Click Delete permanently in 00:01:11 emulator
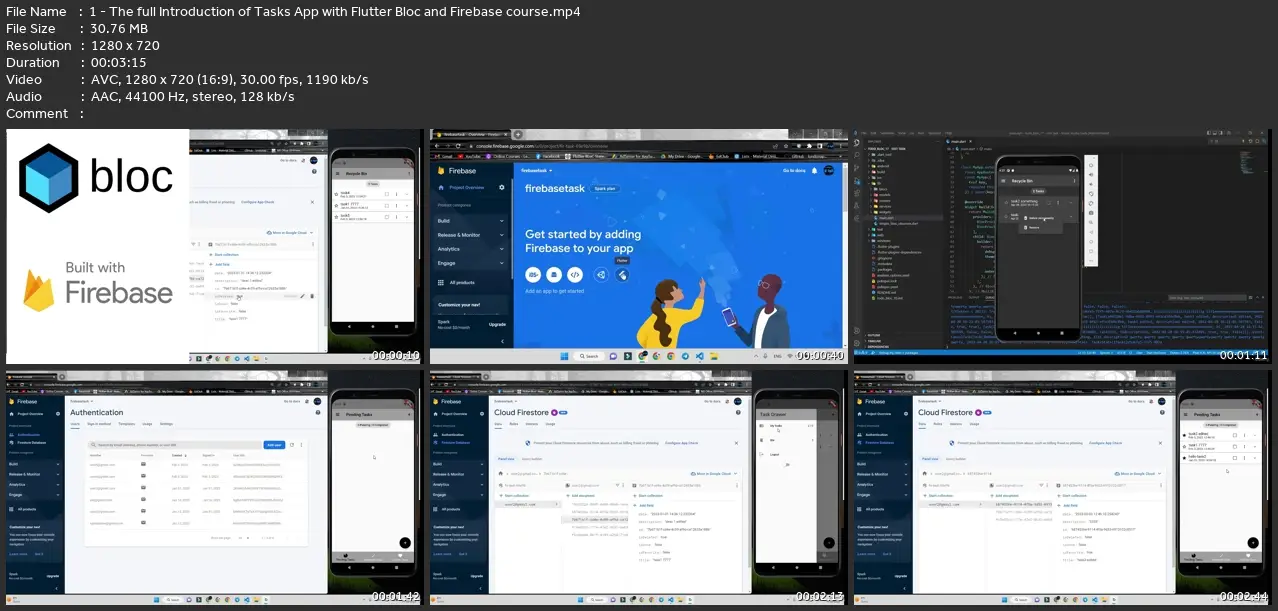The image size is (1278, 611). (1039, 218)
